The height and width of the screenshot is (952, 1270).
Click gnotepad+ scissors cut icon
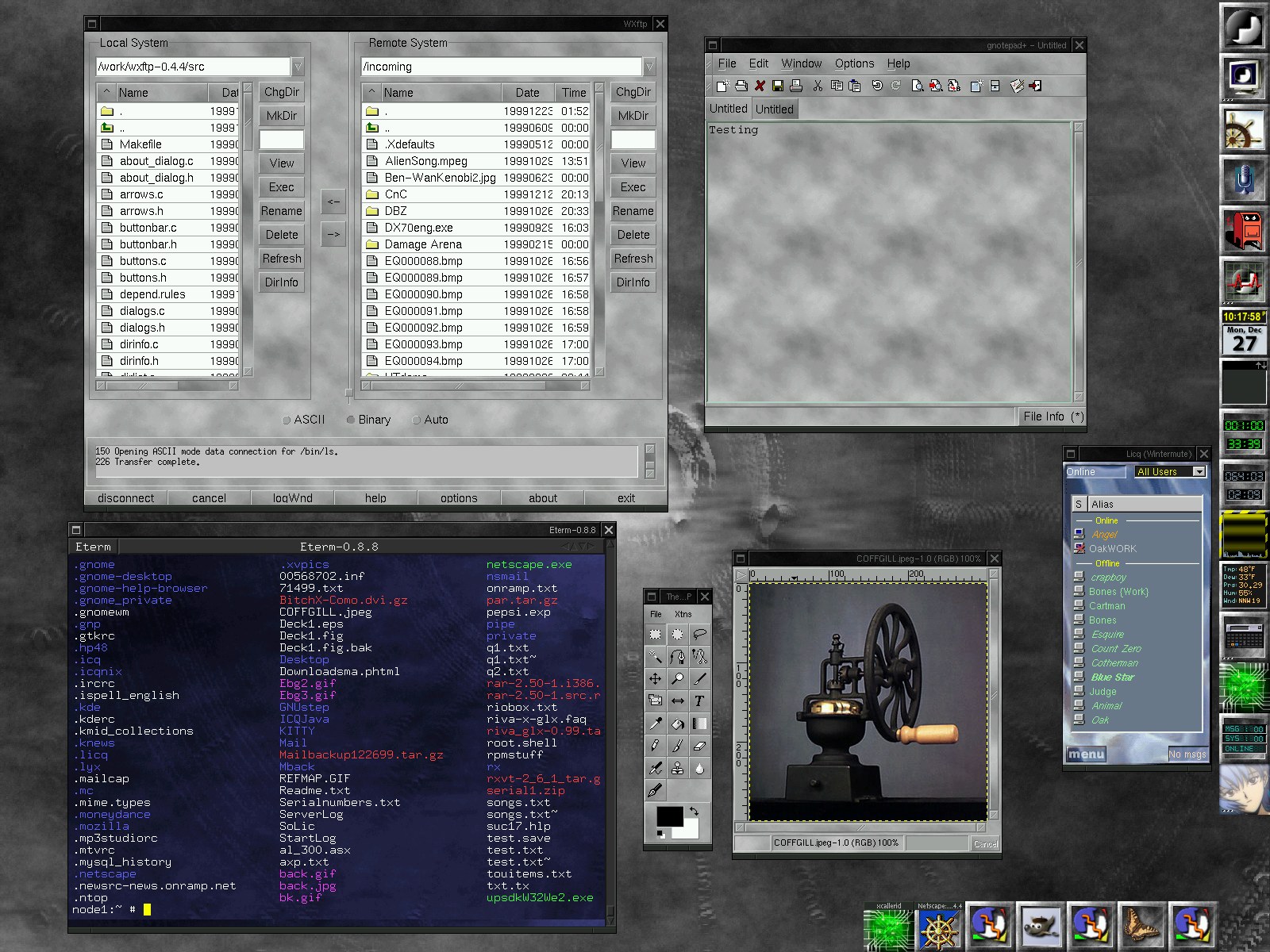(818, 86)
